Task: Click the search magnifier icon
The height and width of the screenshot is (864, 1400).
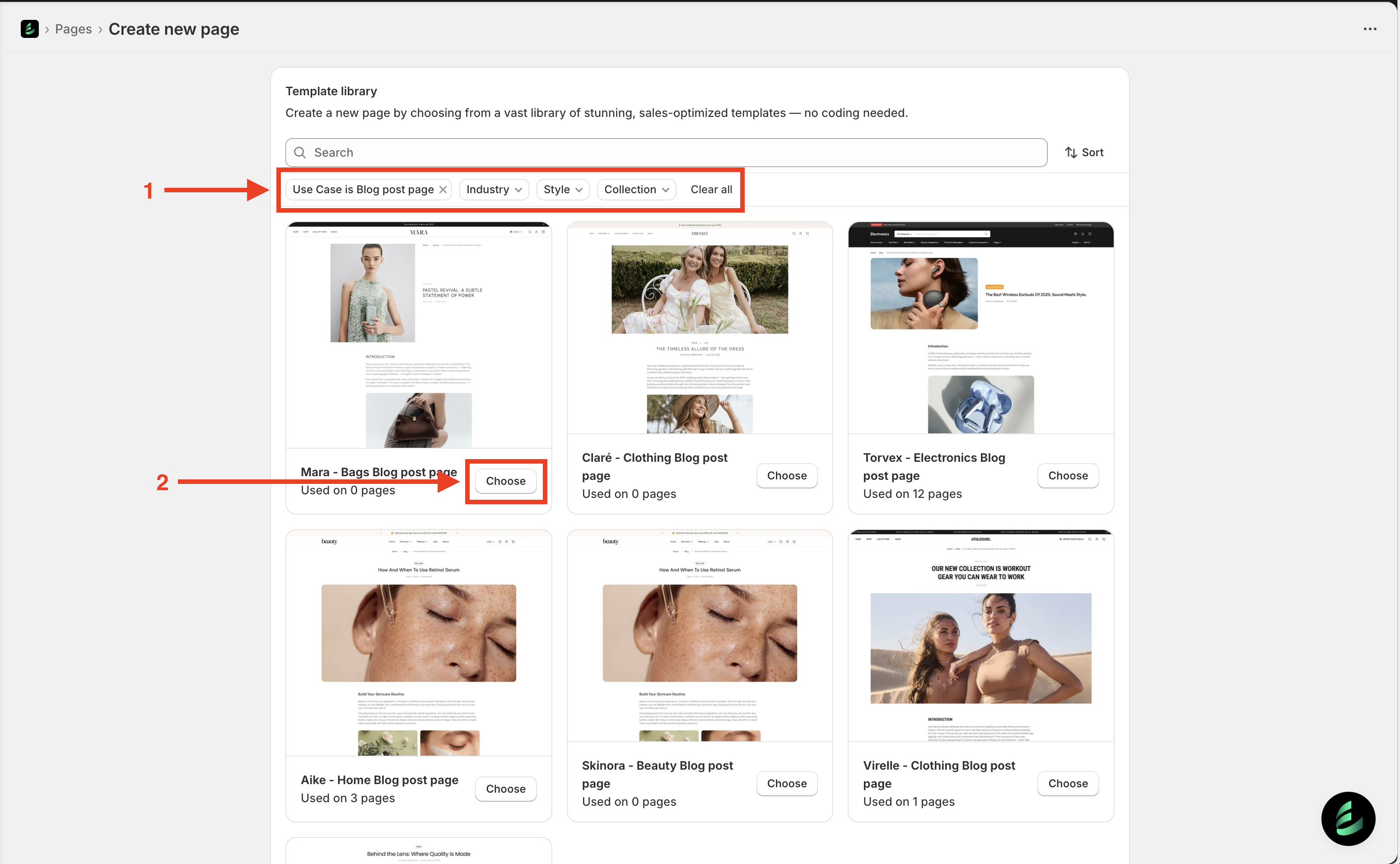Action: tap(299, 153)
